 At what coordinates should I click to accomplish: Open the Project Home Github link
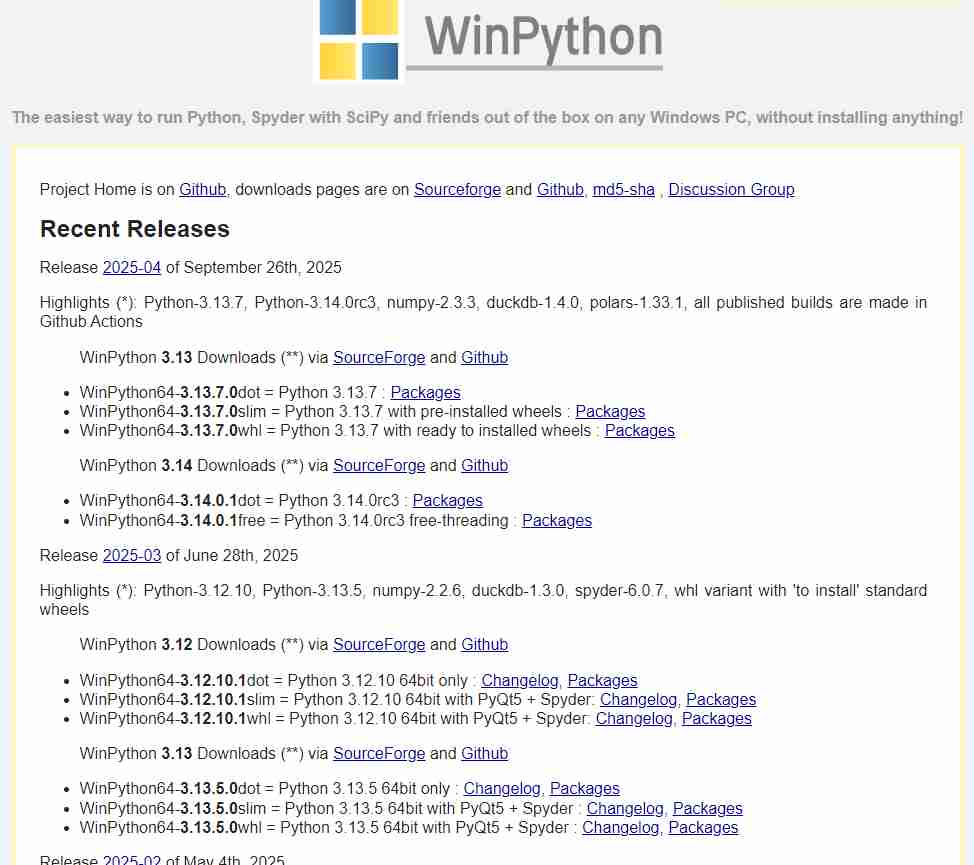203,189
